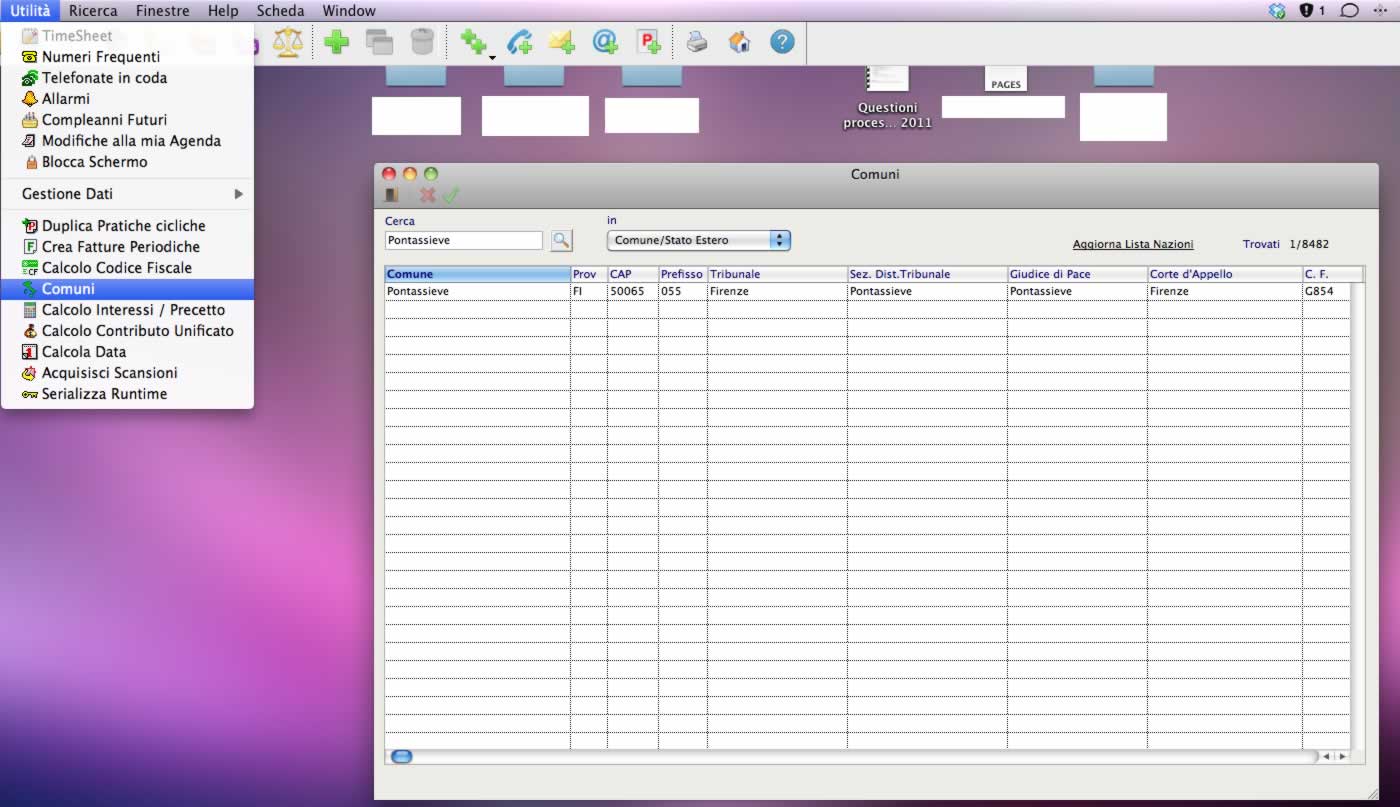Open help with the question mark icon
Image resolution: width=1400 pixels, height=807 pixels.
[782, 42]
